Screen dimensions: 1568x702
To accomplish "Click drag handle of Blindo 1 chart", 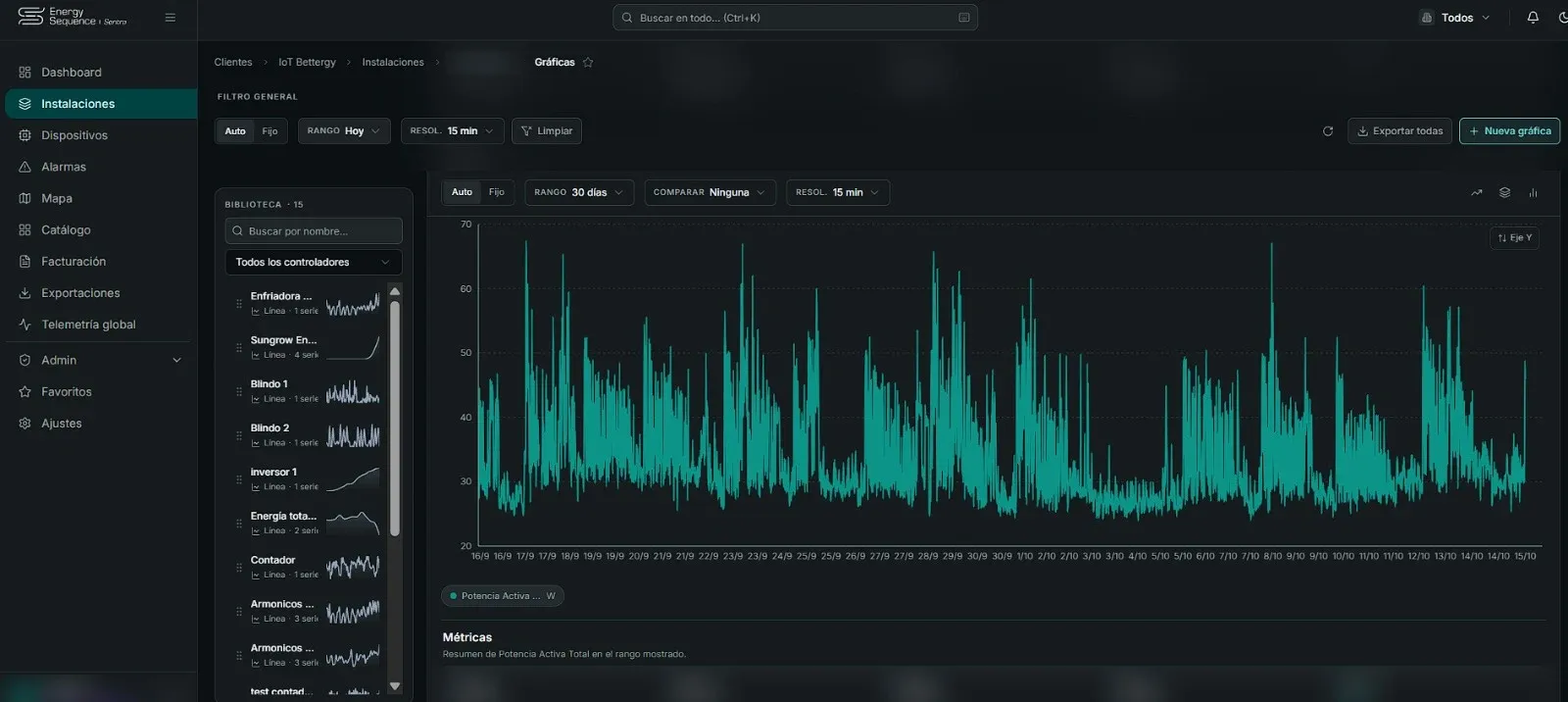I will point(239,392).
